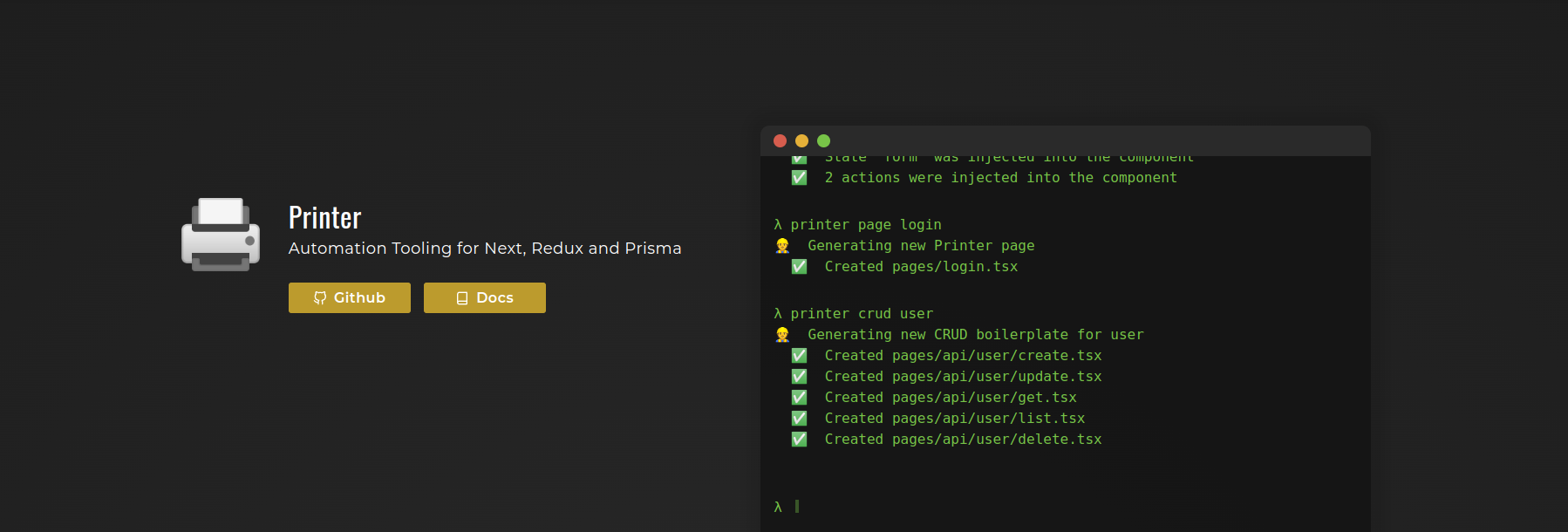Click the check mark beside user/create.tsx

pos(799,356)
